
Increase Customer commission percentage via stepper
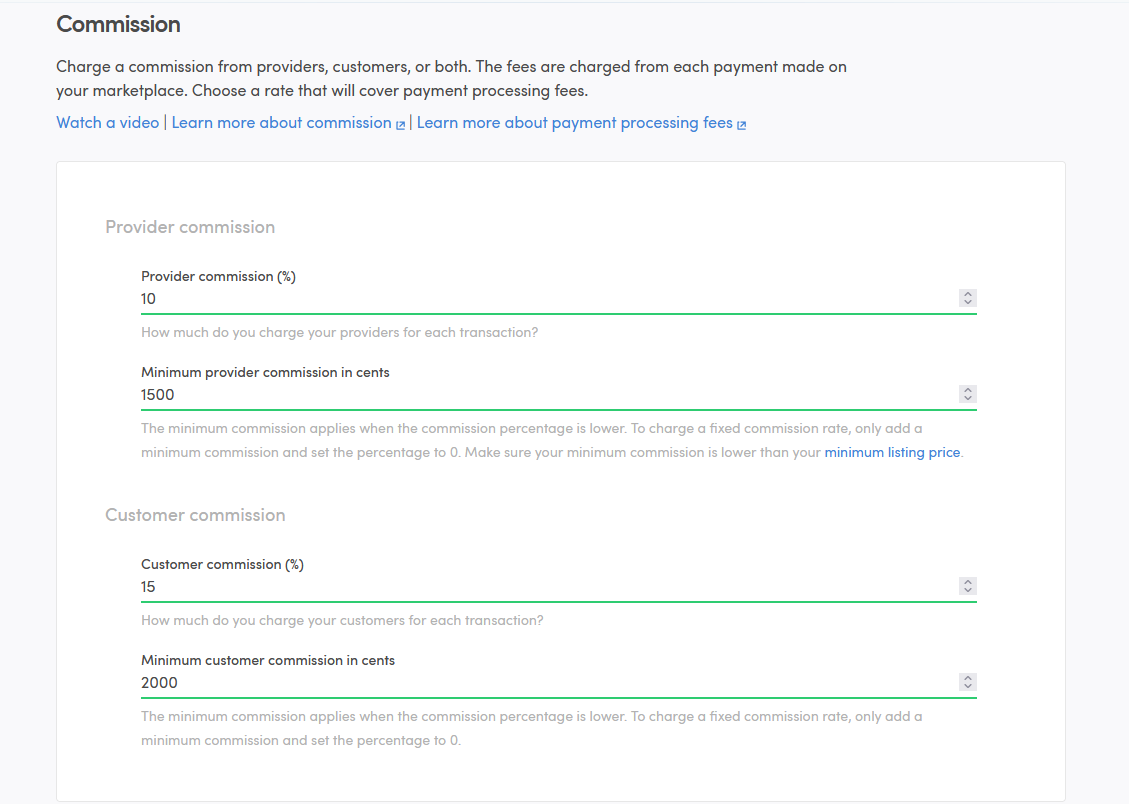pos(966,581)
